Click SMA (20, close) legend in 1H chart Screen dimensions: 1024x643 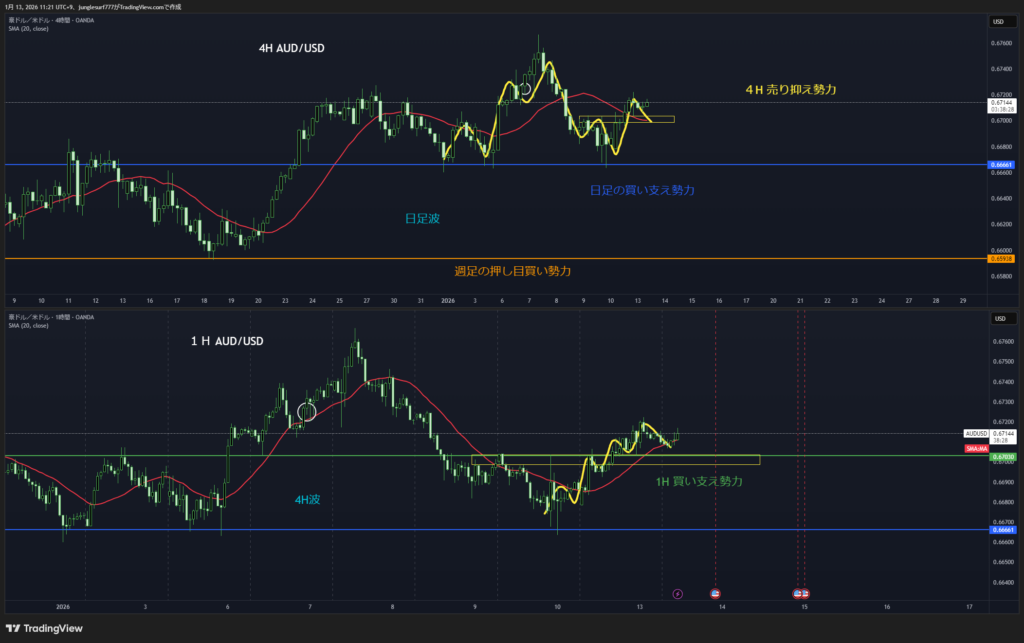(30, 325)
